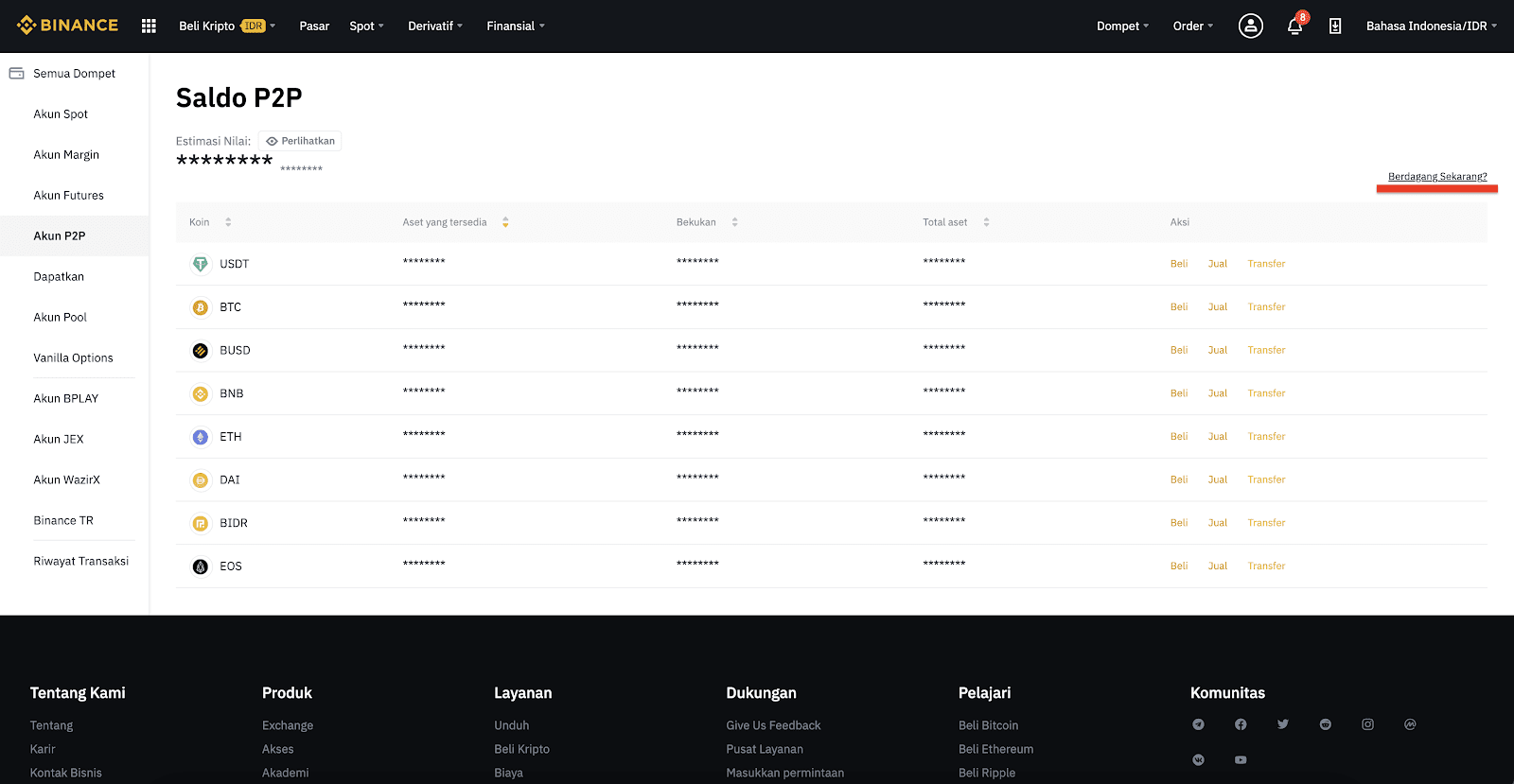This screenshot has height=784, width=1514.
Task: Open the YouTube community icon
Action: [1241, 759]
